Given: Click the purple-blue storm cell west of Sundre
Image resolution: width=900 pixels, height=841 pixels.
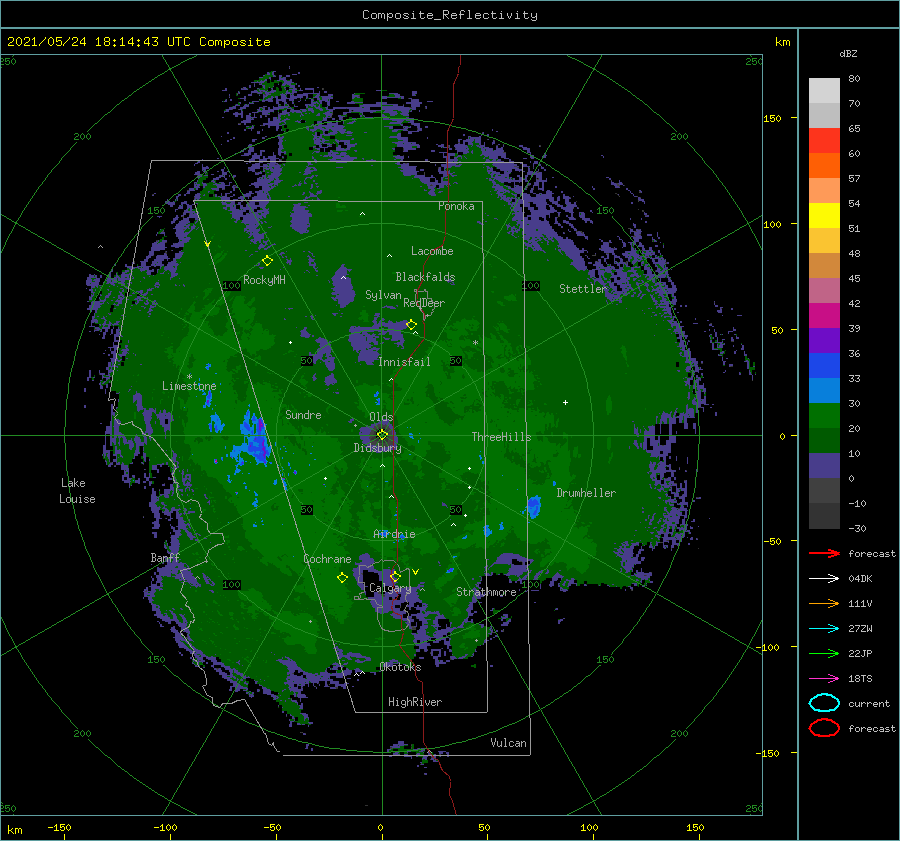Looking at the screenshot, I should coord(254,439).
